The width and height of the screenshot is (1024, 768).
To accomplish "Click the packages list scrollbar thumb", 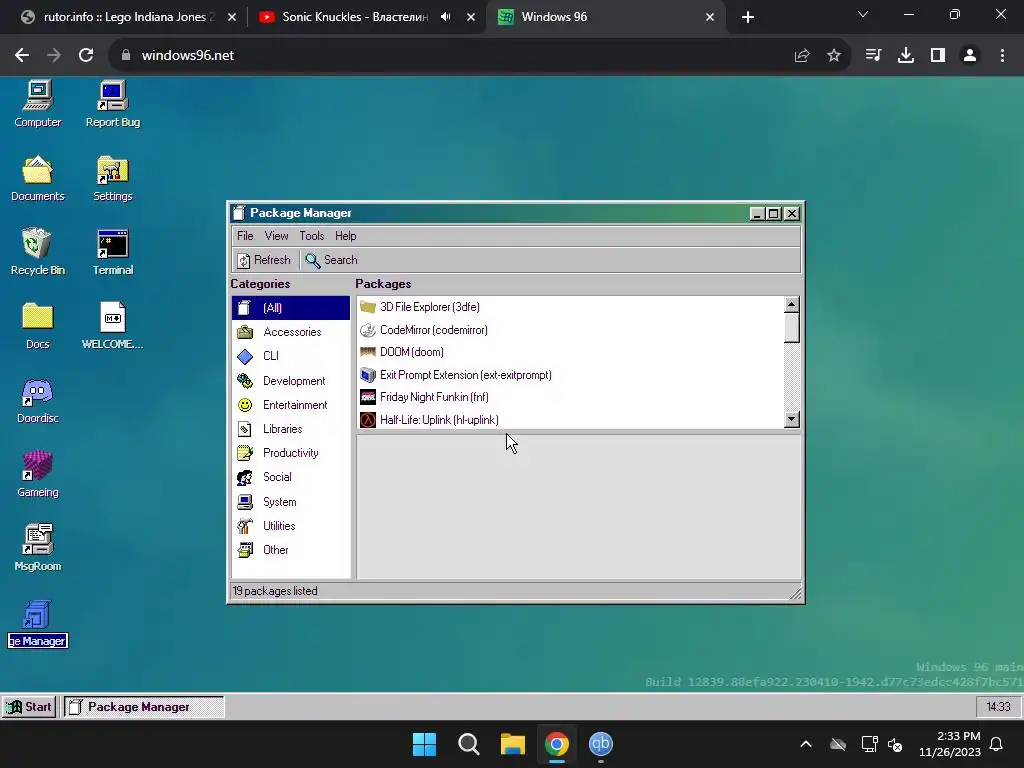I will pos(792,328).
